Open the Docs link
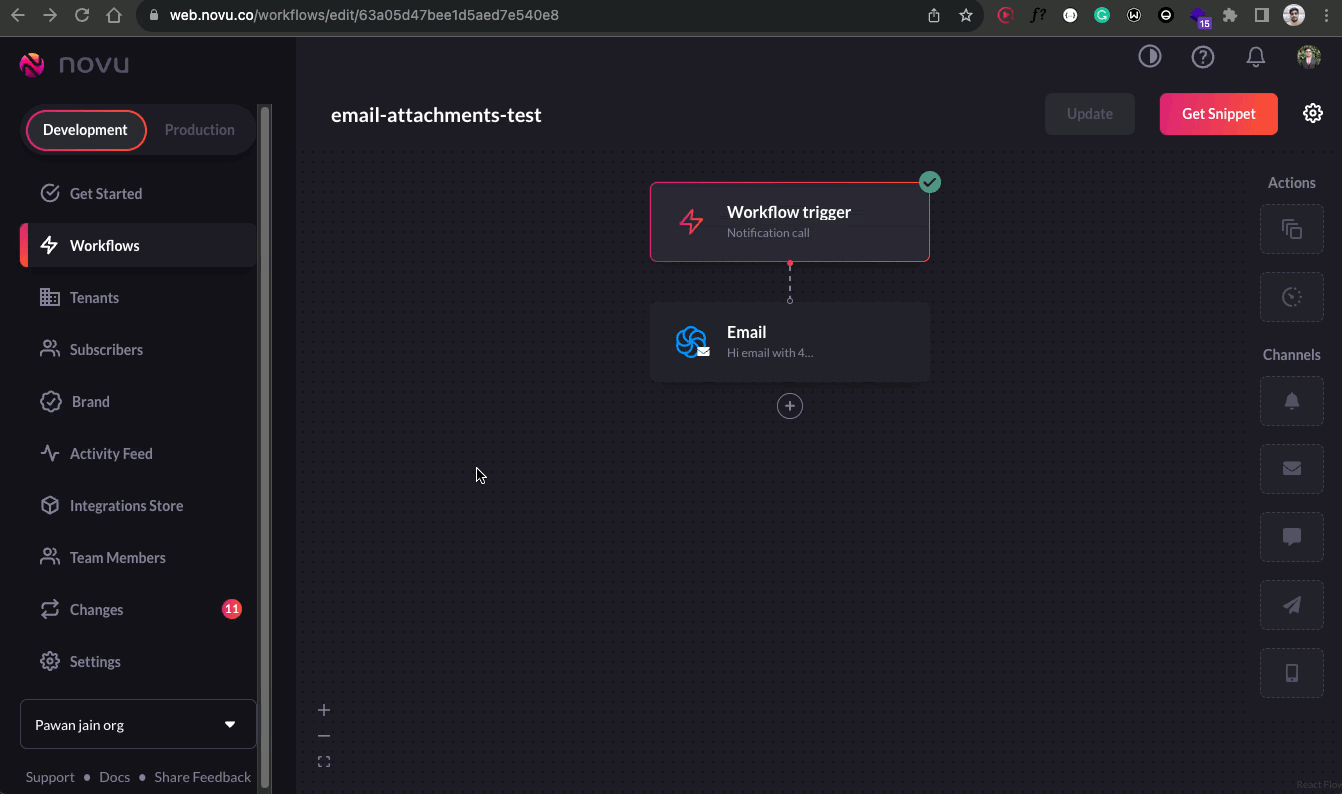This screenshot has height=794, width=1342. [x=115, y=777]
